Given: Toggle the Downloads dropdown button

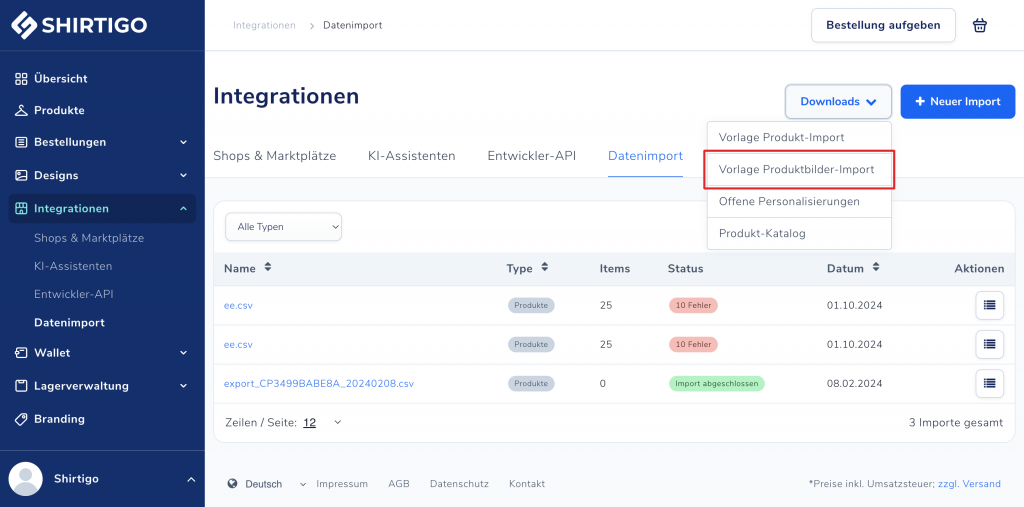Looking at the screenshot, I should [839, 101].
